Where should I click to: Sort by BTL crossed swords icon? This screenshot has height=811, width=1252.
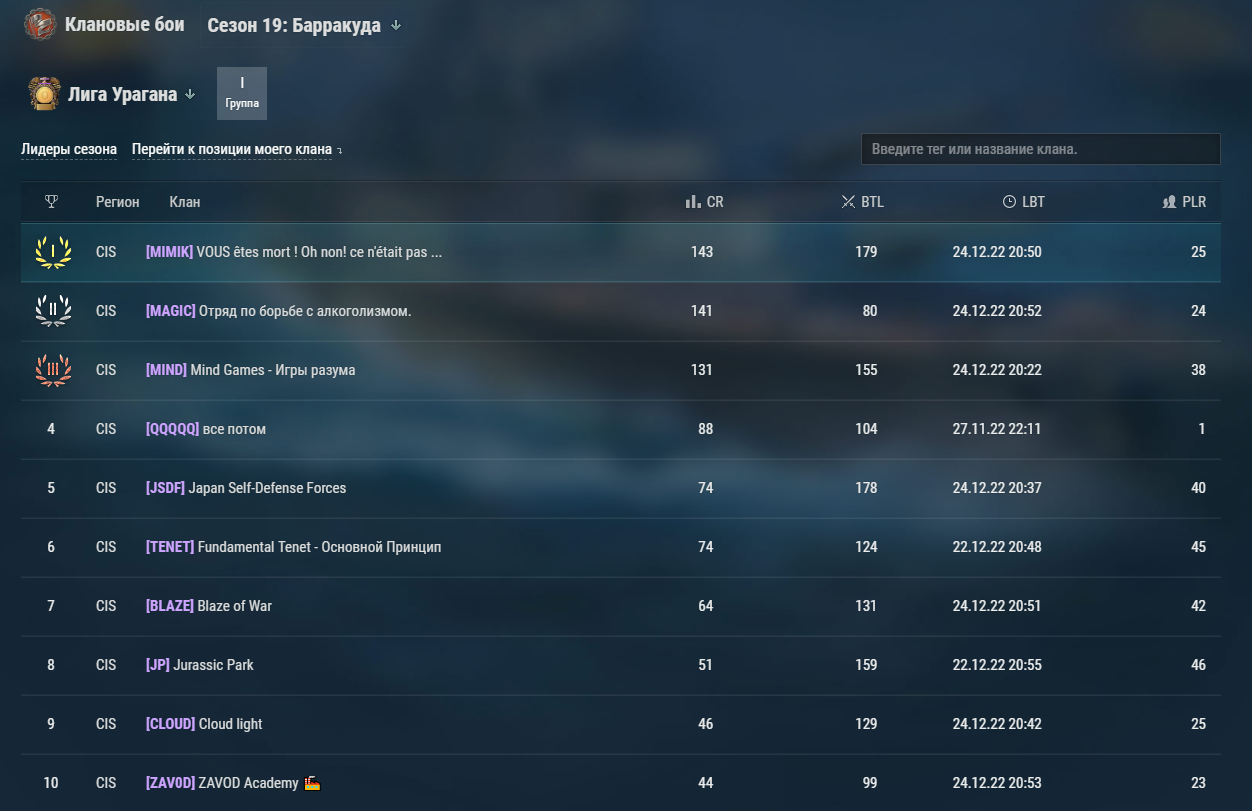pyautogui.click(x=848, y=202)
